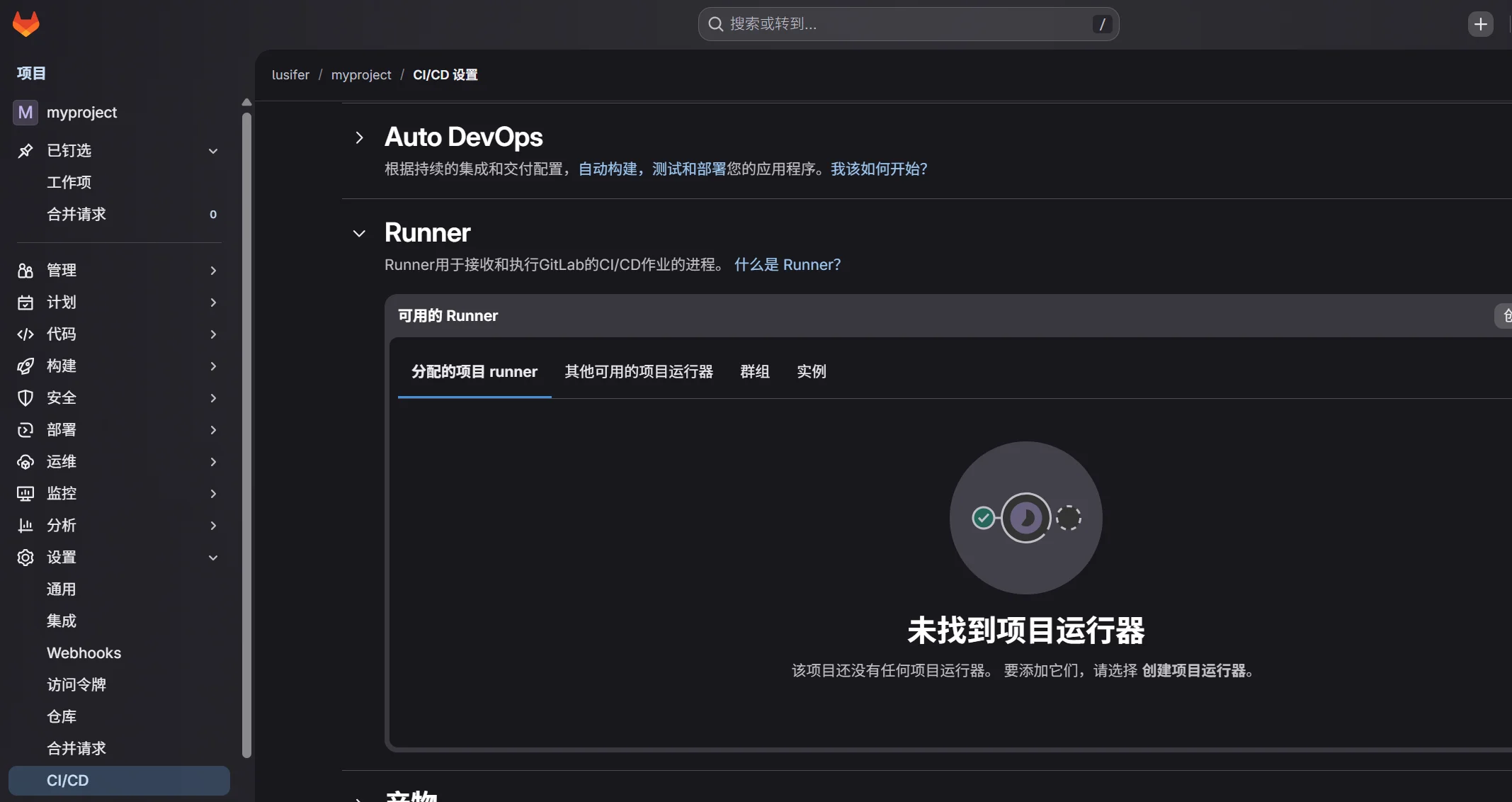Click the 可用的 Runner card title
The image size is (1512, 802).
448,315
